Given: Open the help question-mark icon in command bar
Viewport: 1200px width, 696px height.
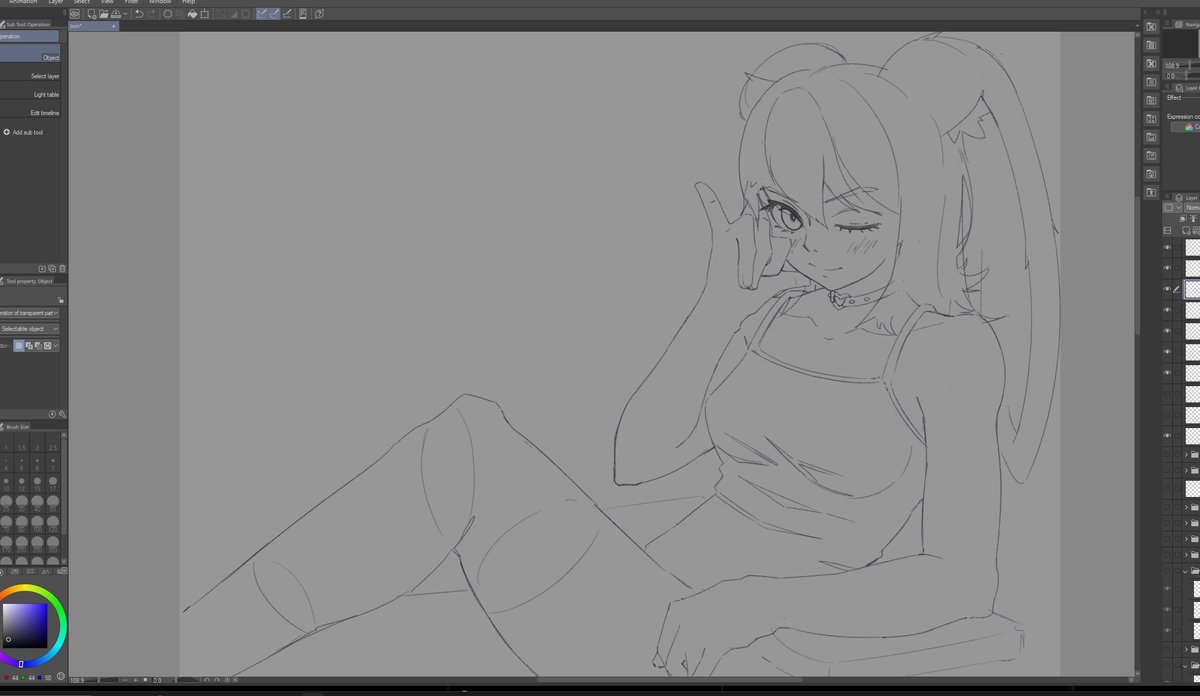Looking at the screenshot, I should [x=319, y=14].
